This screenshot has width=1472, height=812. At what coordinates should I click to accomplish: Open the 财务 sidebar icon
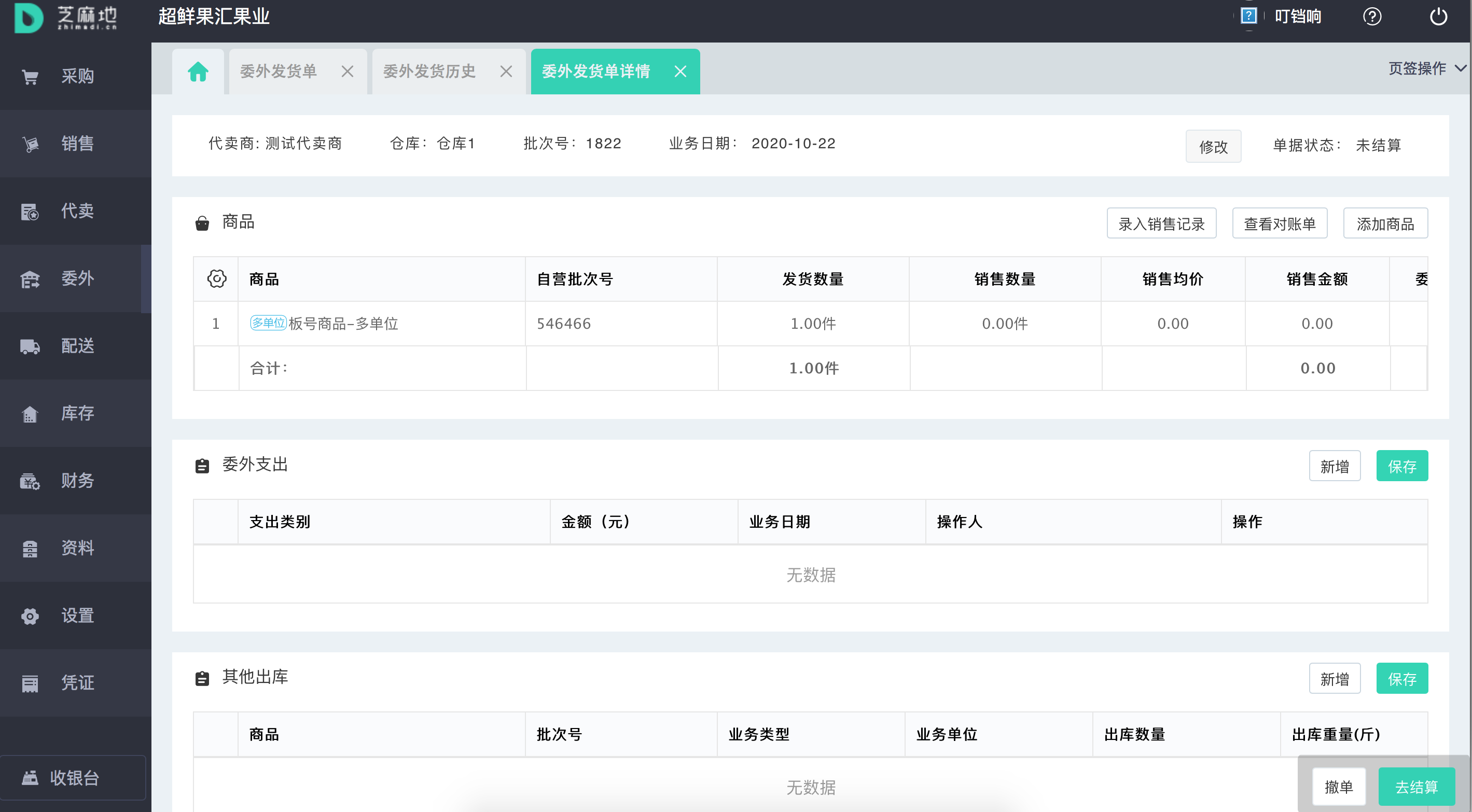[x=30, y=481]
